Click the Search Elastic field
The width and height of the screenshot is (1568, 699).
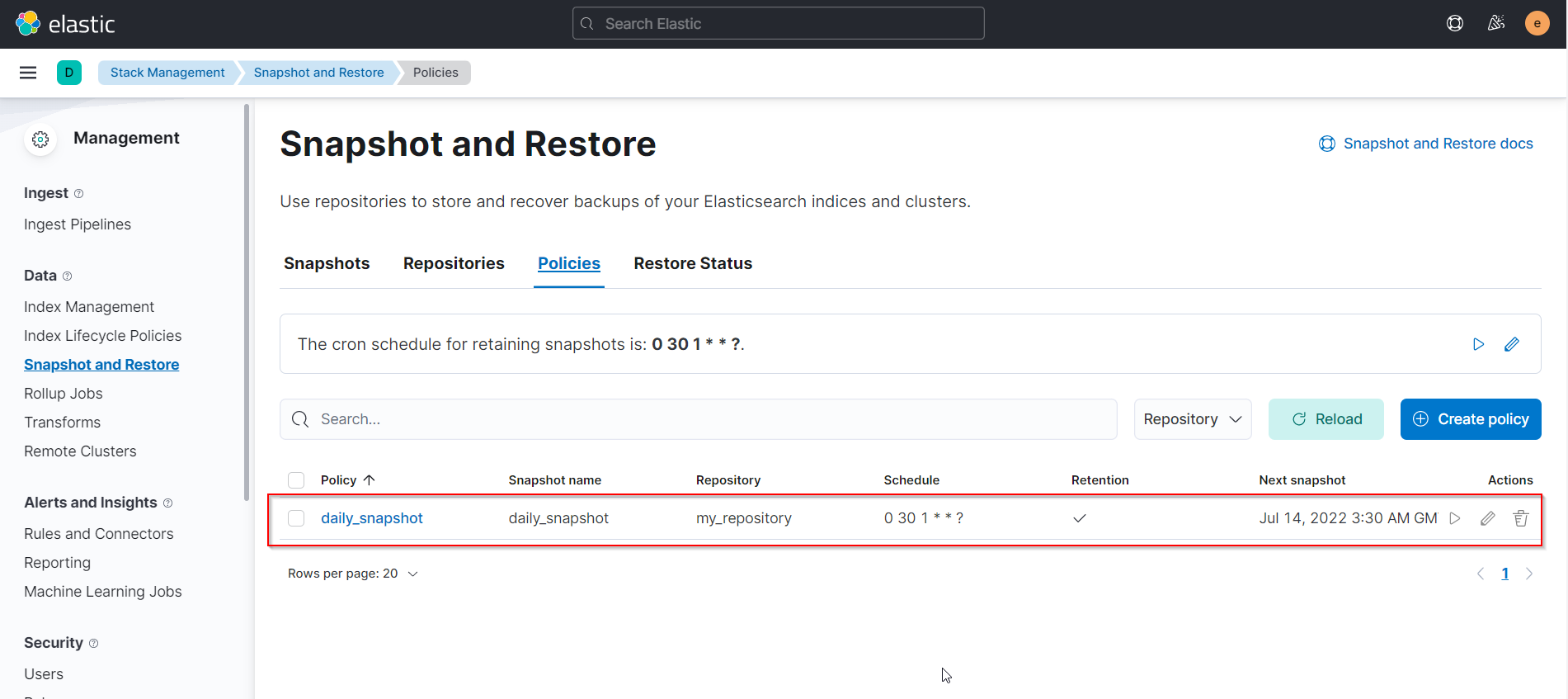click(779, 23)
